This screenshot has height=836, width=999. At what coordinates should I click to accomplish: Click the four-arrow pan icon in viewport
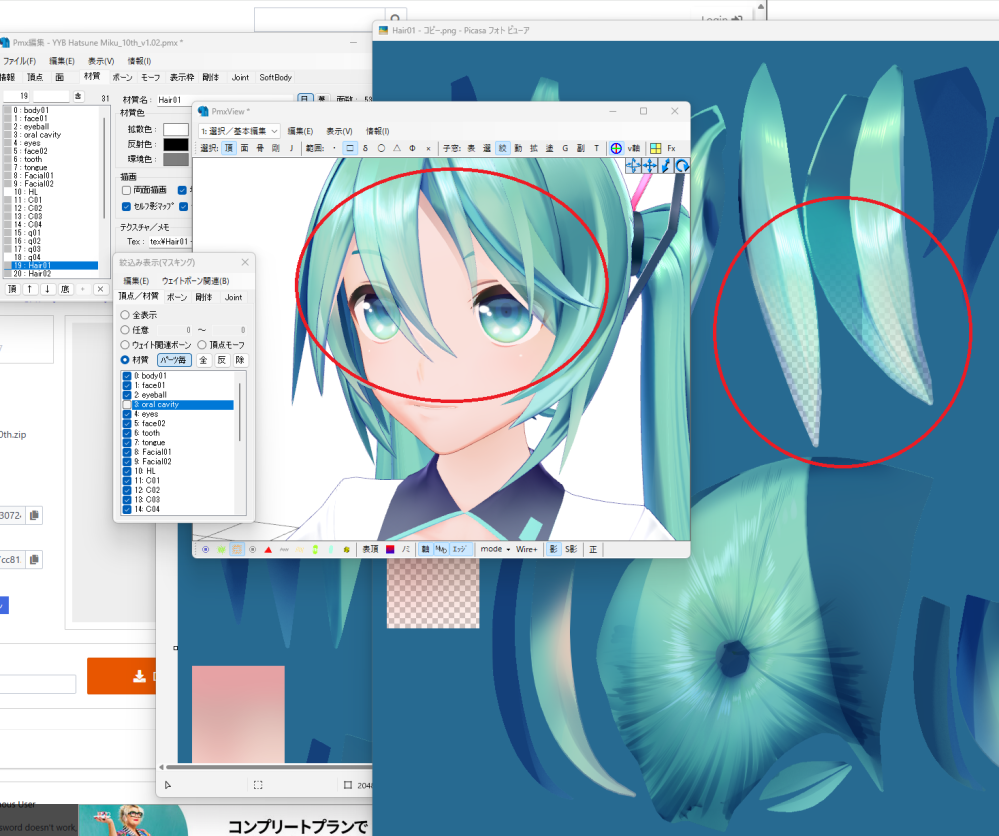click(x=649, y=166)
